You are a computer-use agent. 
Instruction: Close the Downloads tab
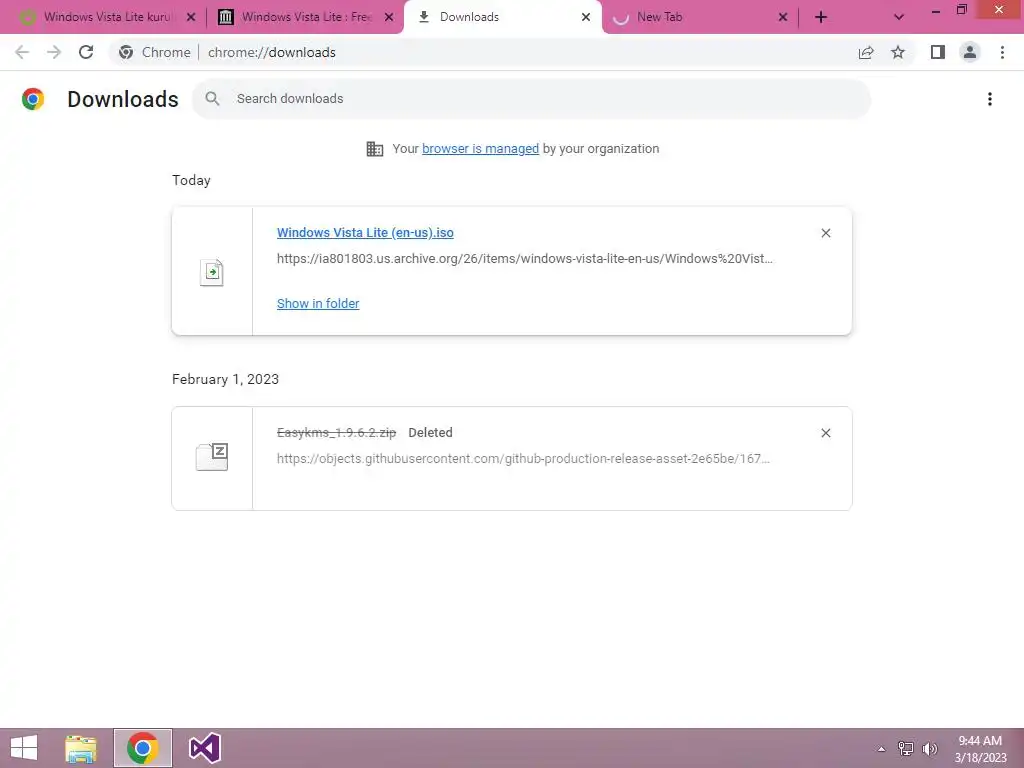586,17
